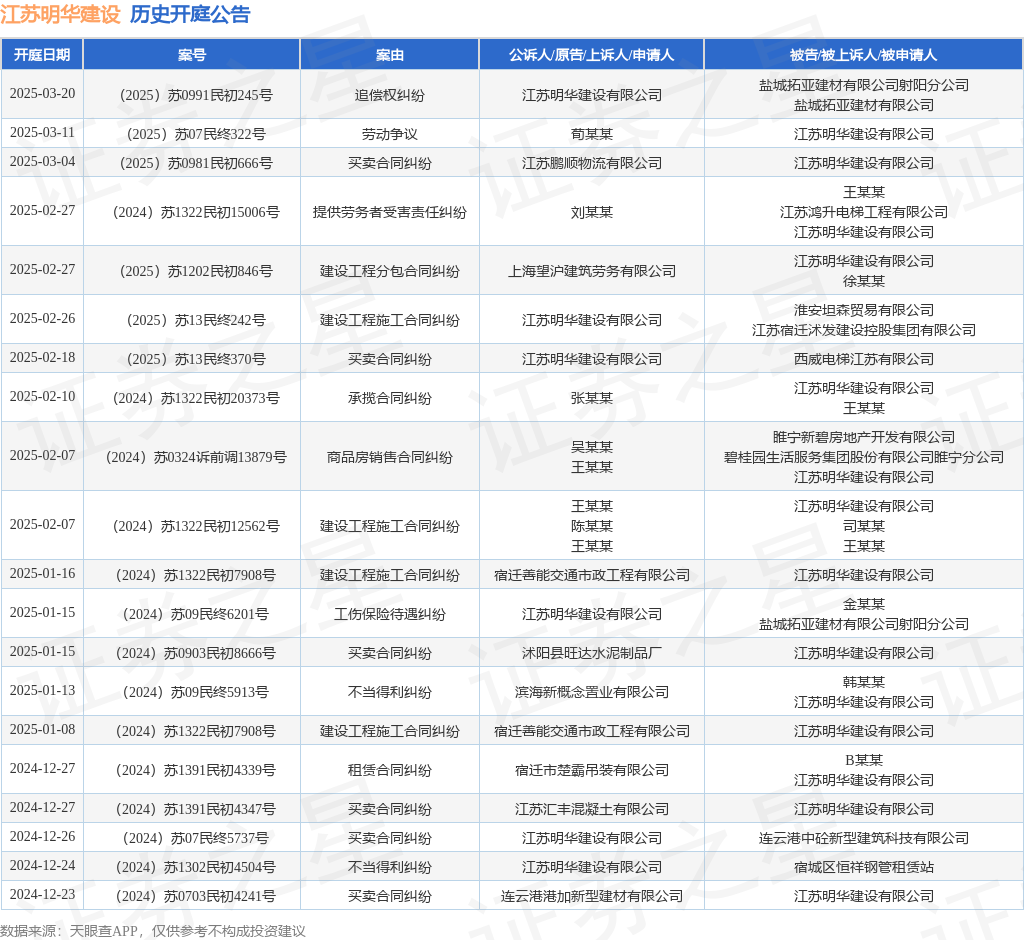Select the date cell 2025-01-13
The height and width of the screenshot is (940, 1024).
pyautogui.click(x=42, y=690)
